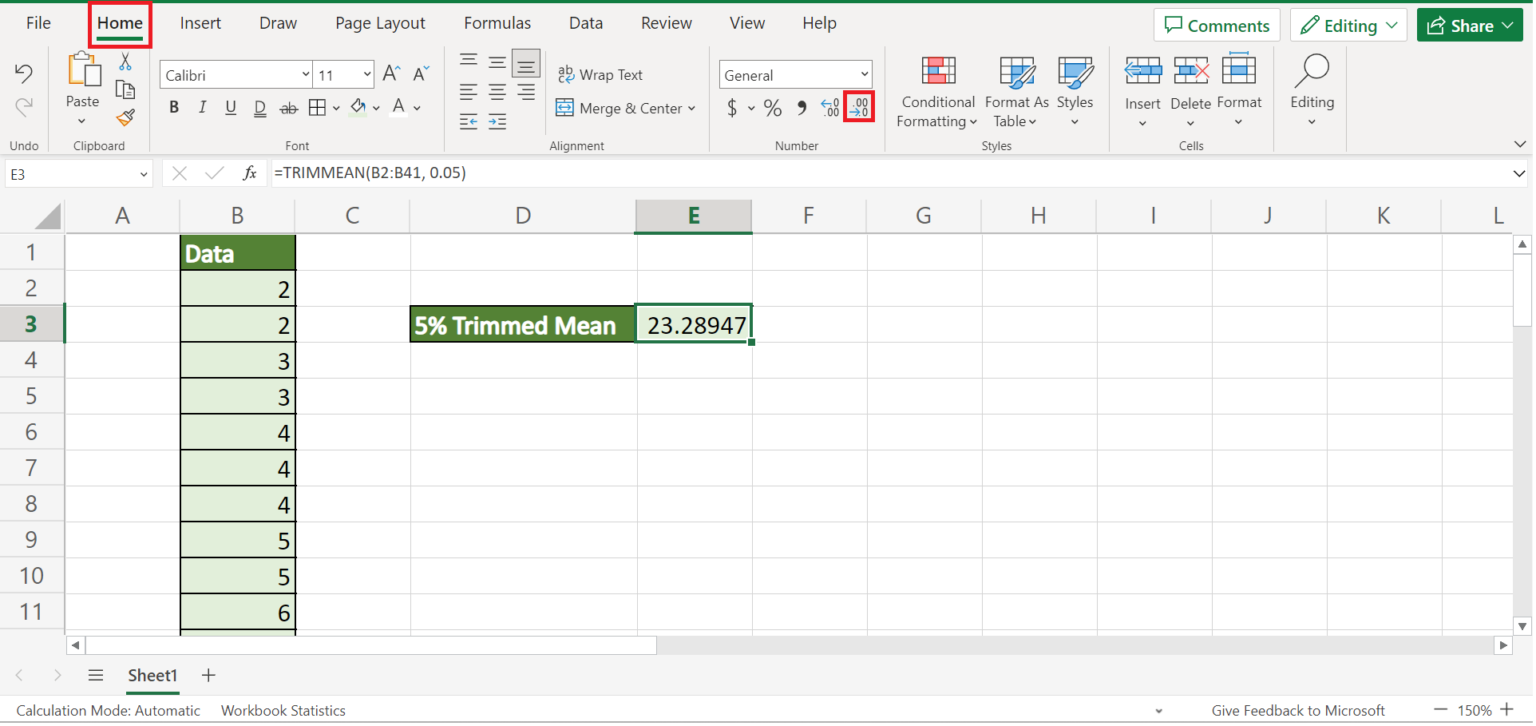Toggle italic formatting
This screenshot has height=726, width=1536.
(x=201, y=107)
